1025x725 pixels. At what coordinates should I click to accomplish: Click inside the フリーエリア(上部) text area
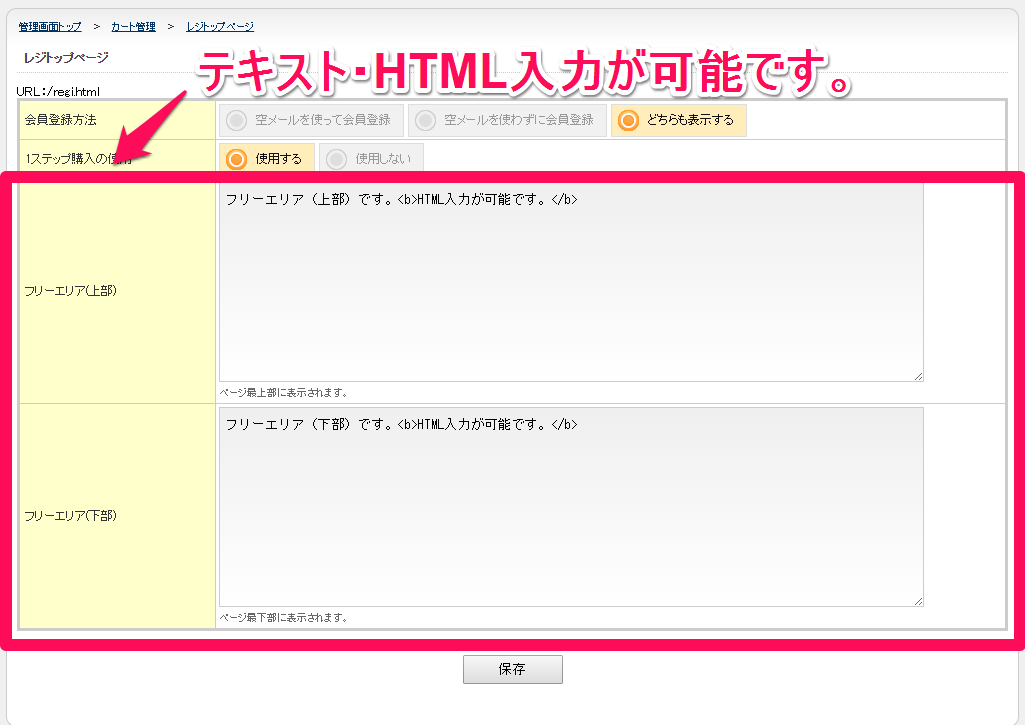tap(570, 290)
